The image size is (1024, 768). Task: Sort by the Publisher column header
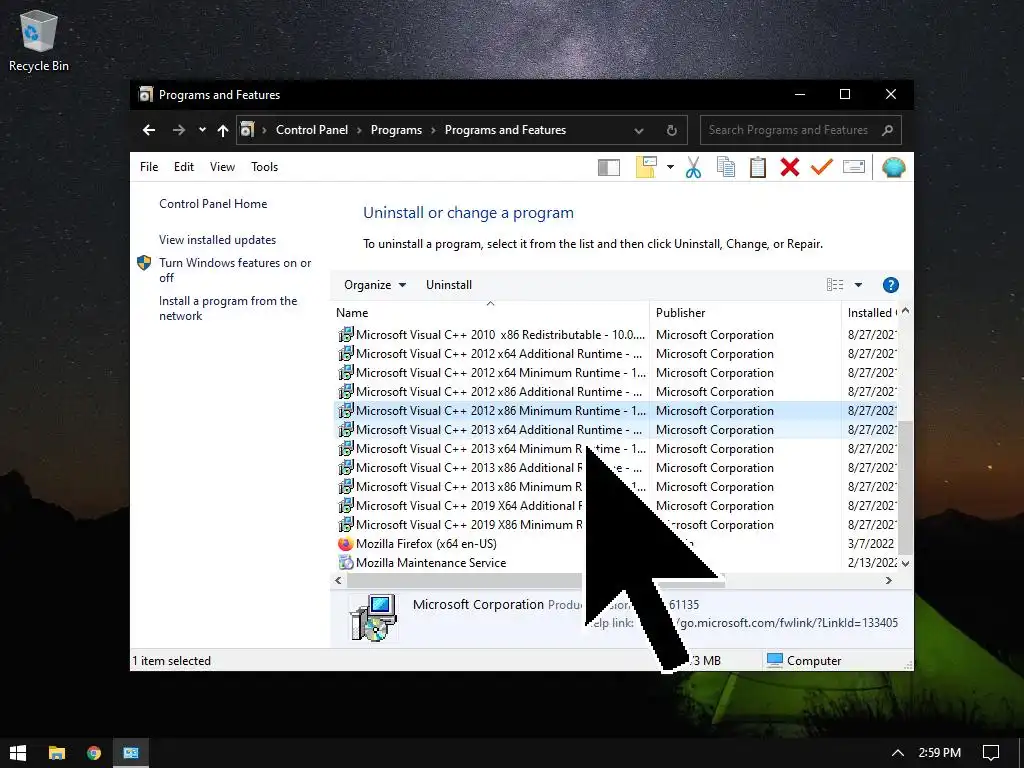pos(745,313)
